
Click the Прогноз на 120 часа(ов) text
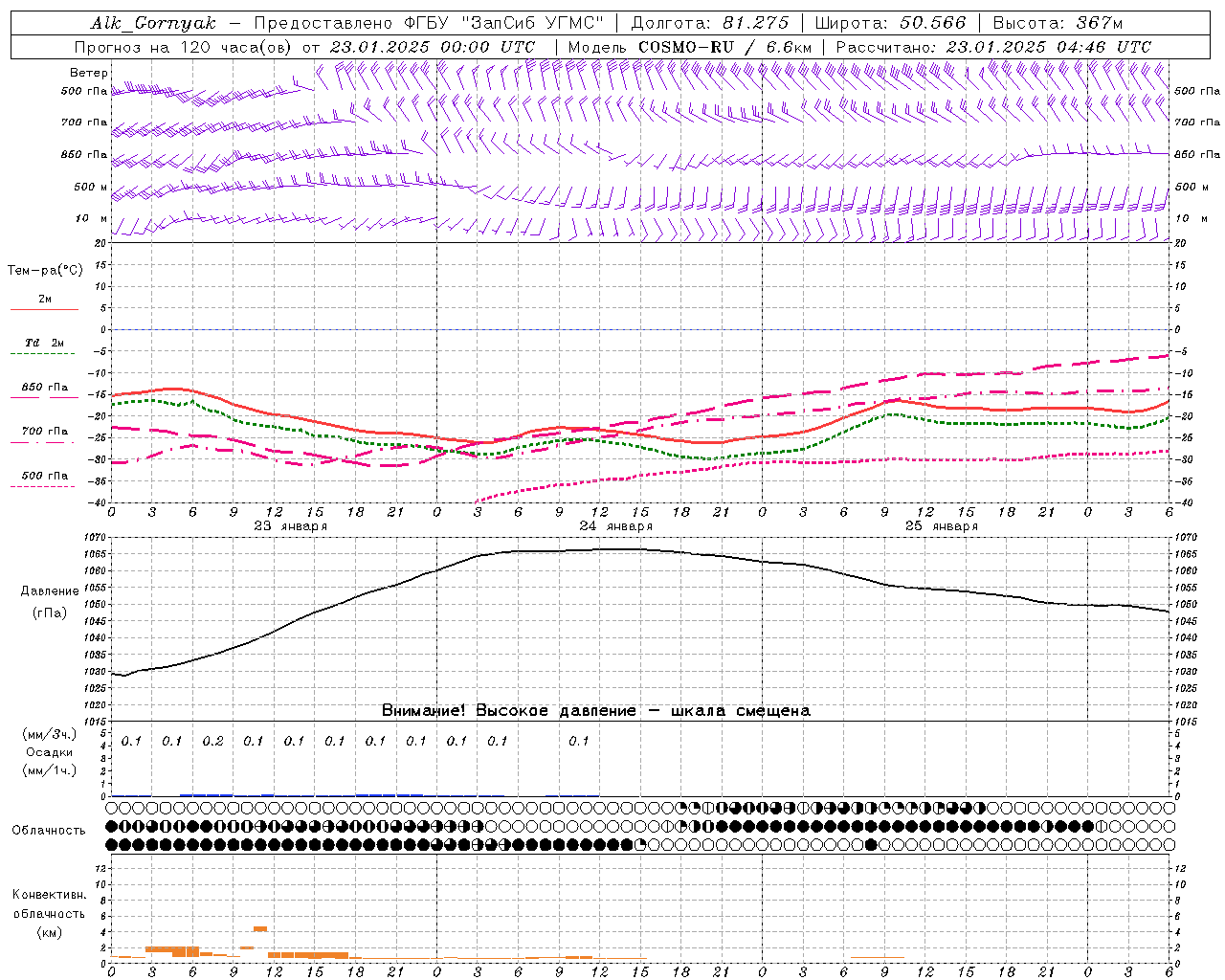point(185,47)
